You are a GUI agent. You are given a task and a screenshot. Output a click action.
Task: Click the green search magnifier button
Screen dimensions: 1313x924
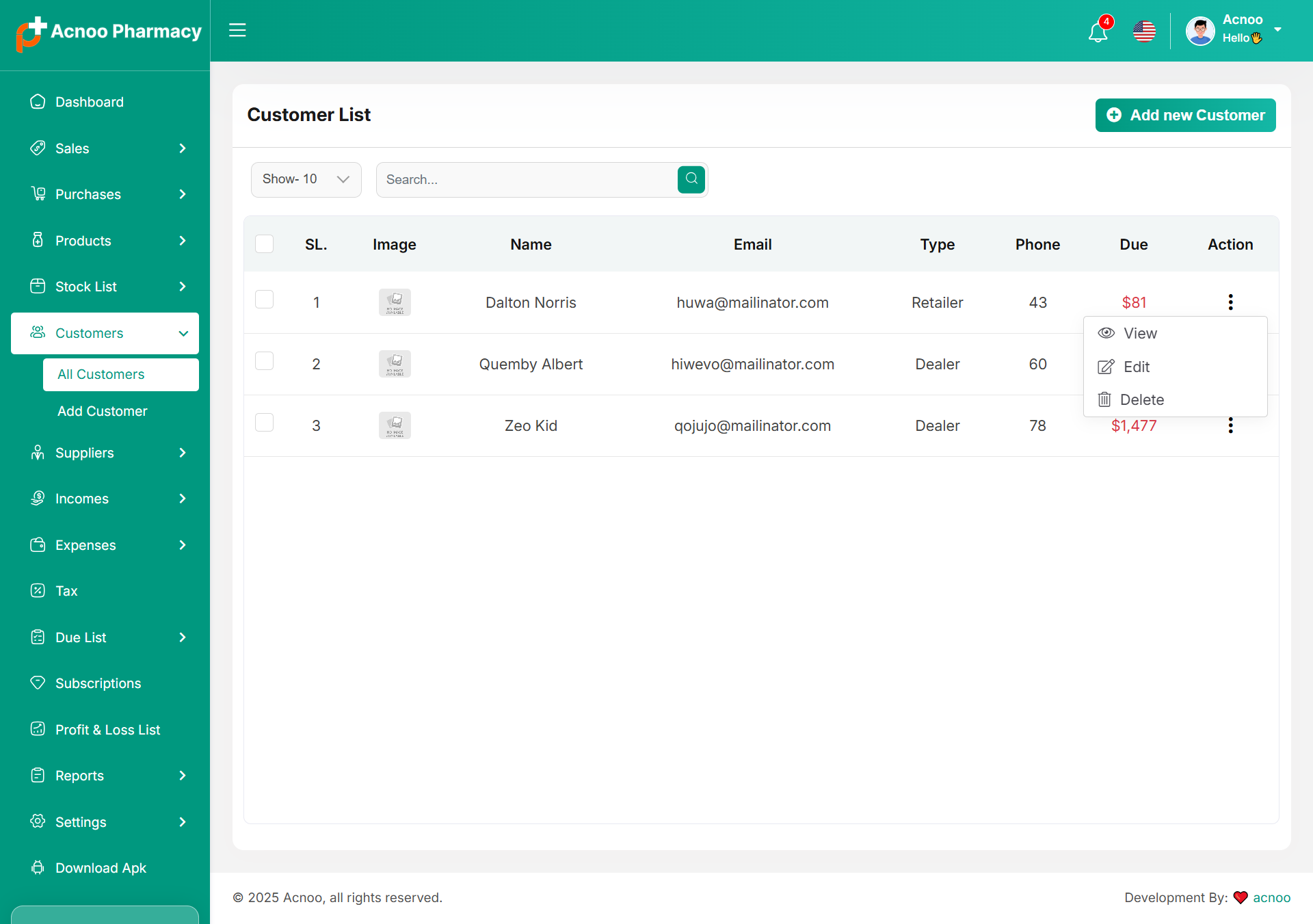(x=691, y=179)
